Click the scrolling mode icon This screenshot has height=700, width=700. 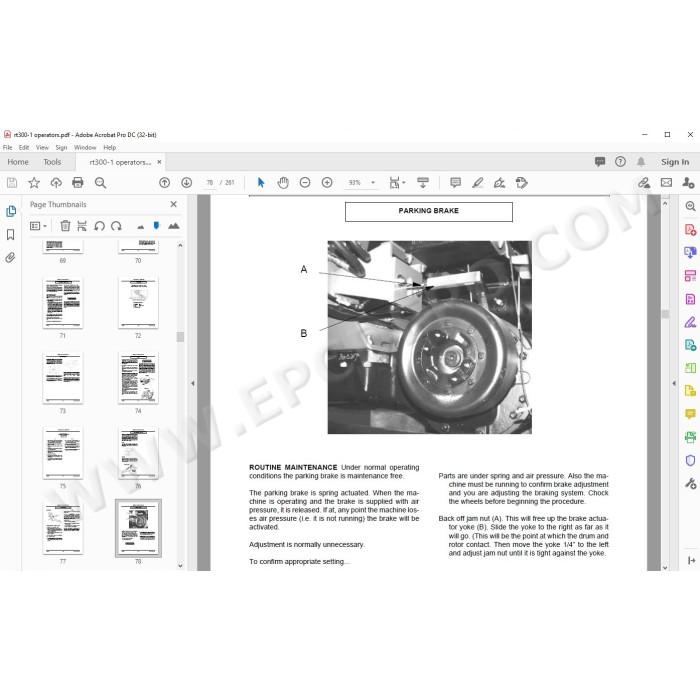(423, 183)
